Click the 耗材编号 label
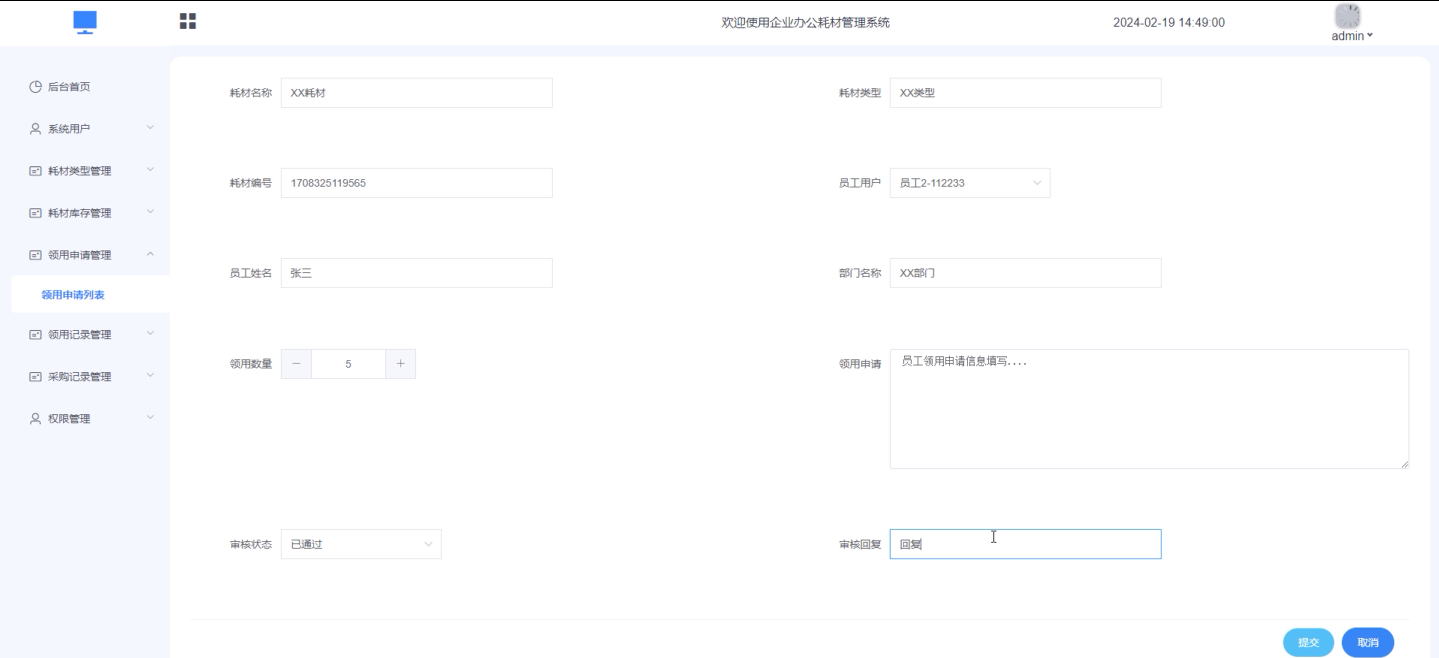This screenshot has width=1439, height=658. point(251,183)
